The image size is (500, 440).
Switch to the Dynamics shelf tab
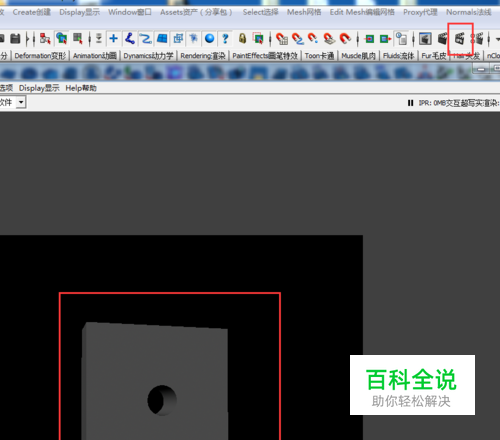pyautogui.click(x=148, y=56)
